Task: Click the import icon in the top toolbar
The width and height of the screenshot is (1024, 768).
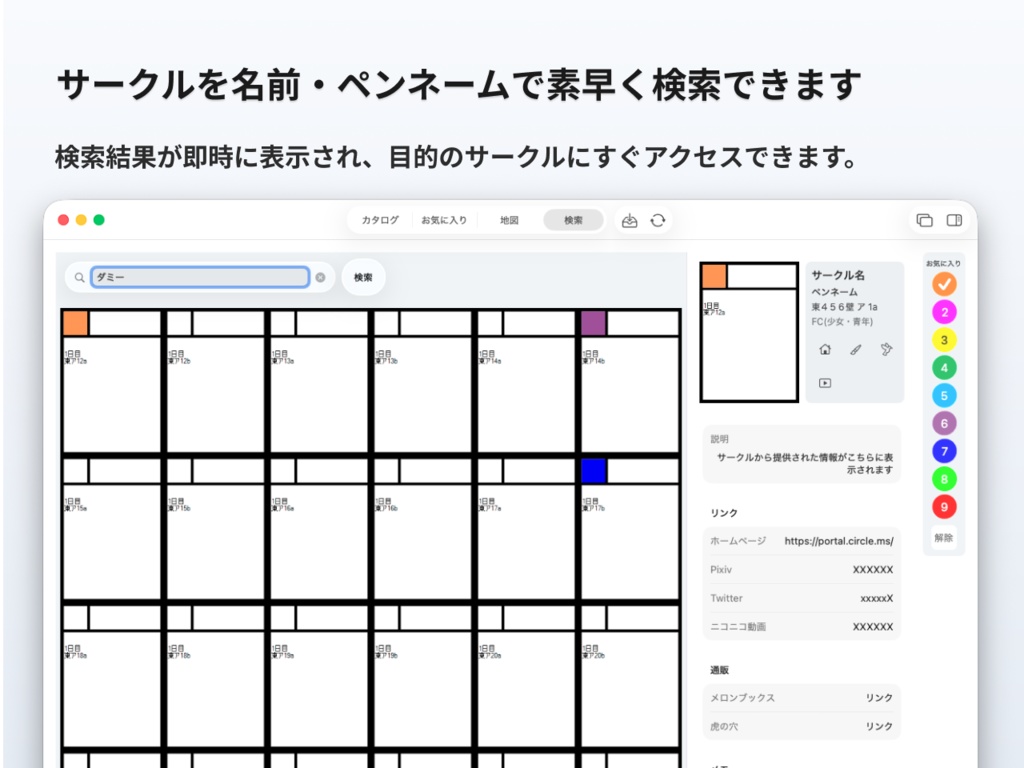Action: [x=629, y=220]
